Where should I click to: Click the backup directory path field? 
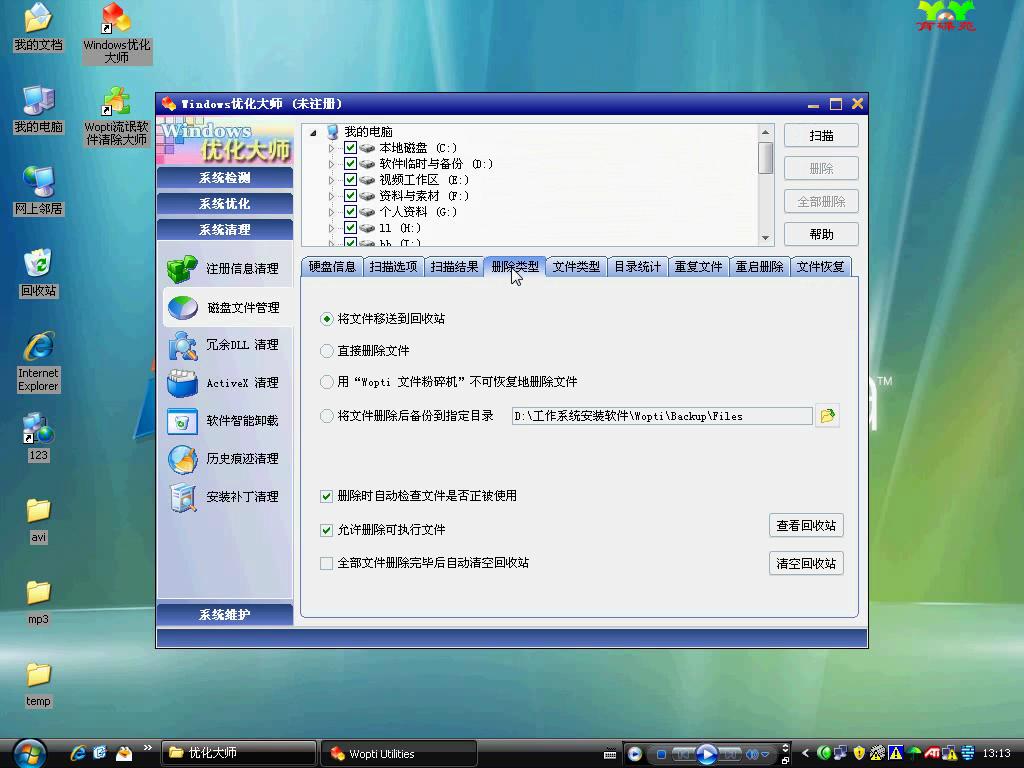[662, 416]
